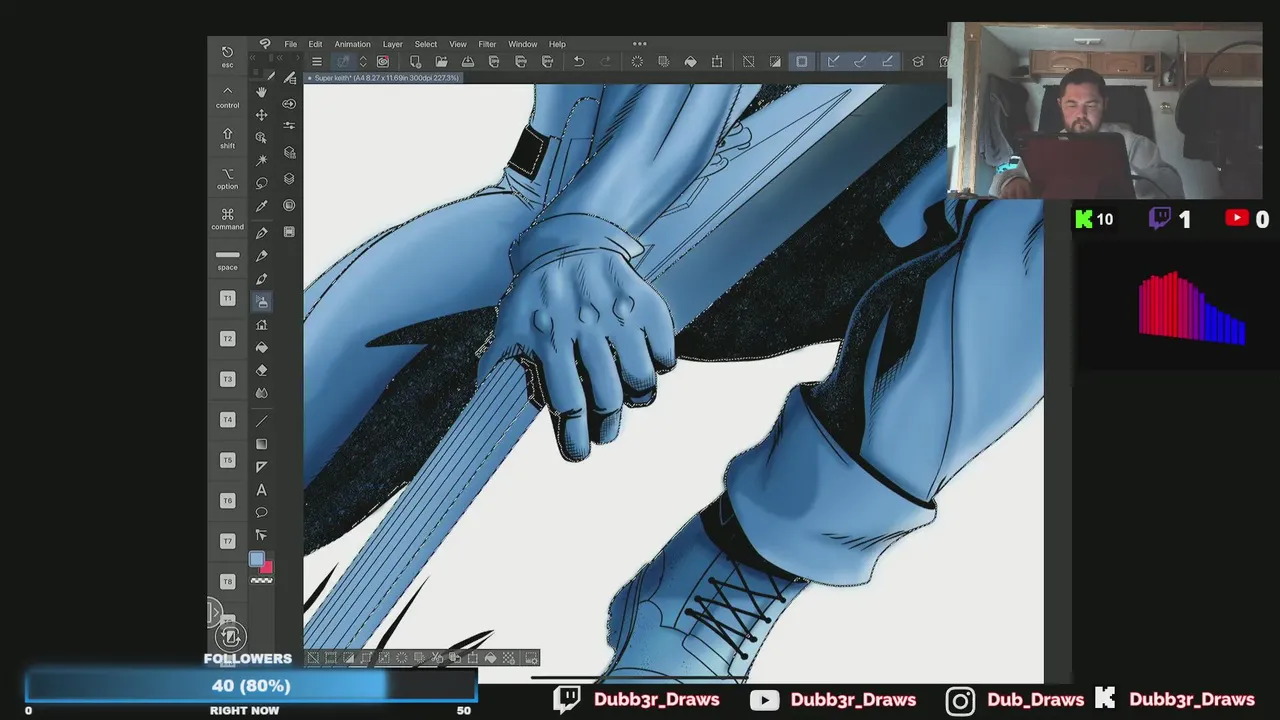Select the Pencil tool
Viewport: 1280px width, 720px height.
pyautogui.click(x=261, y=256)
